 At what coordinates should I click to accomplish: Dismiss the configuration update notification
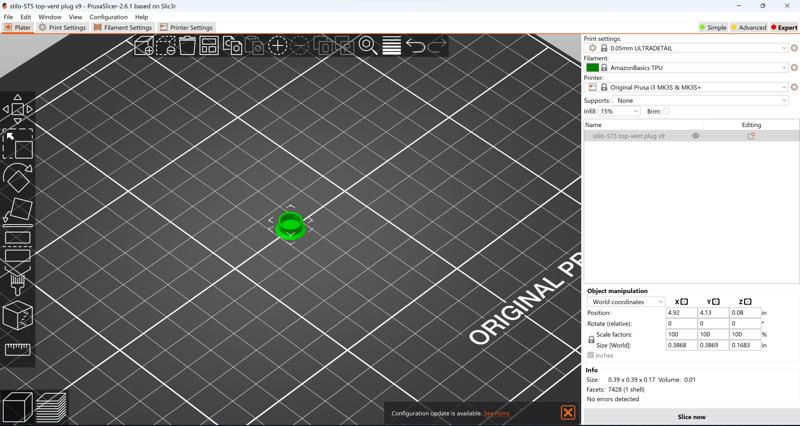567,413
